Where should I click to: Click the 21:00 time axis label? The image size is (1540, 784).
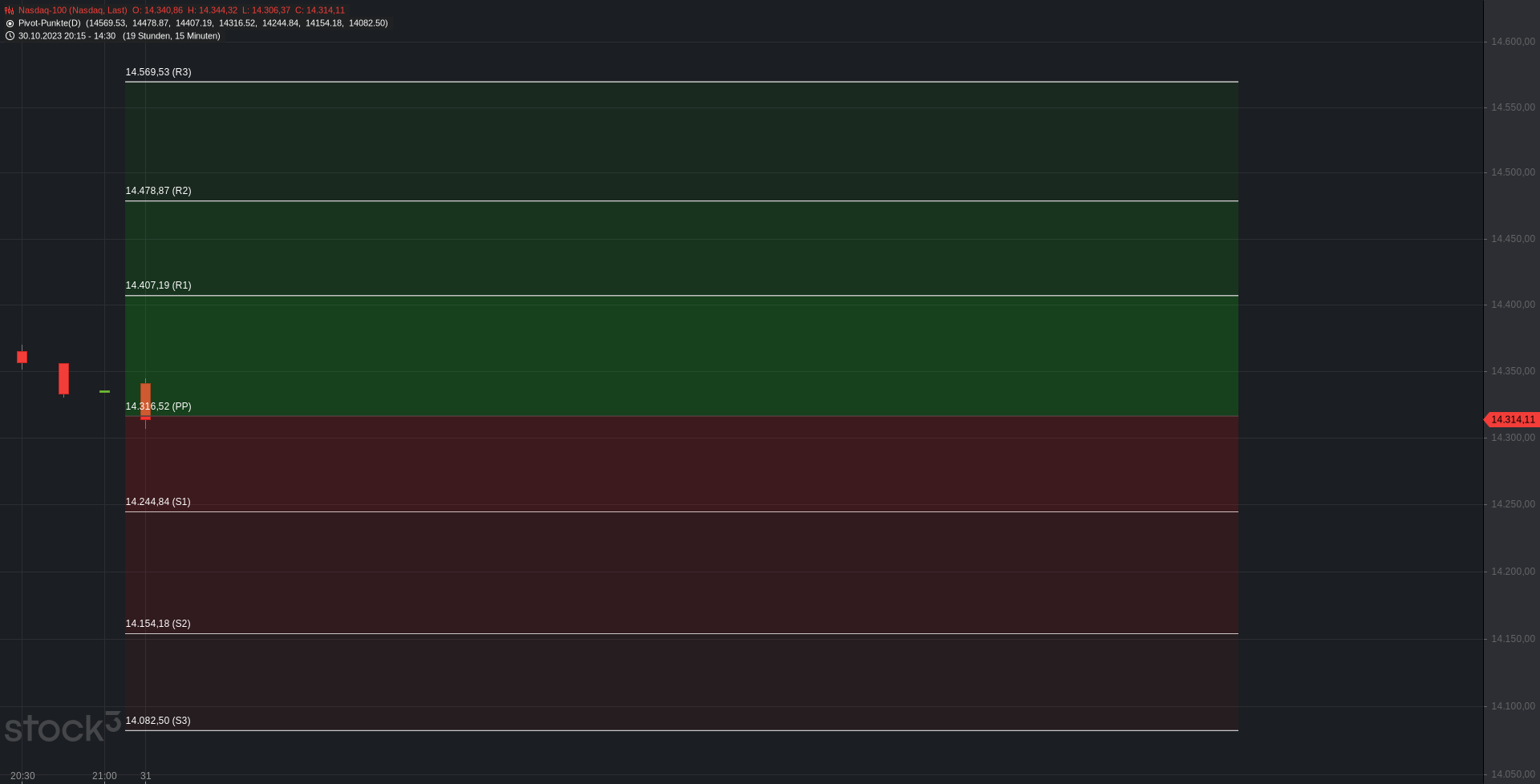(x=104, y=776)
